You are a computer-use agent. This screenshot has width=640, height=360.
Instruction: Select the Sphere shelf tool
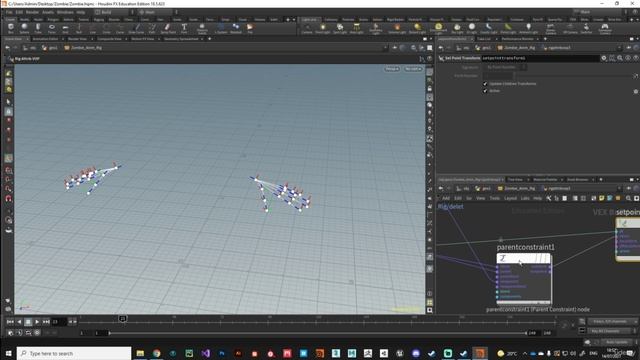(x=24, y=28)
